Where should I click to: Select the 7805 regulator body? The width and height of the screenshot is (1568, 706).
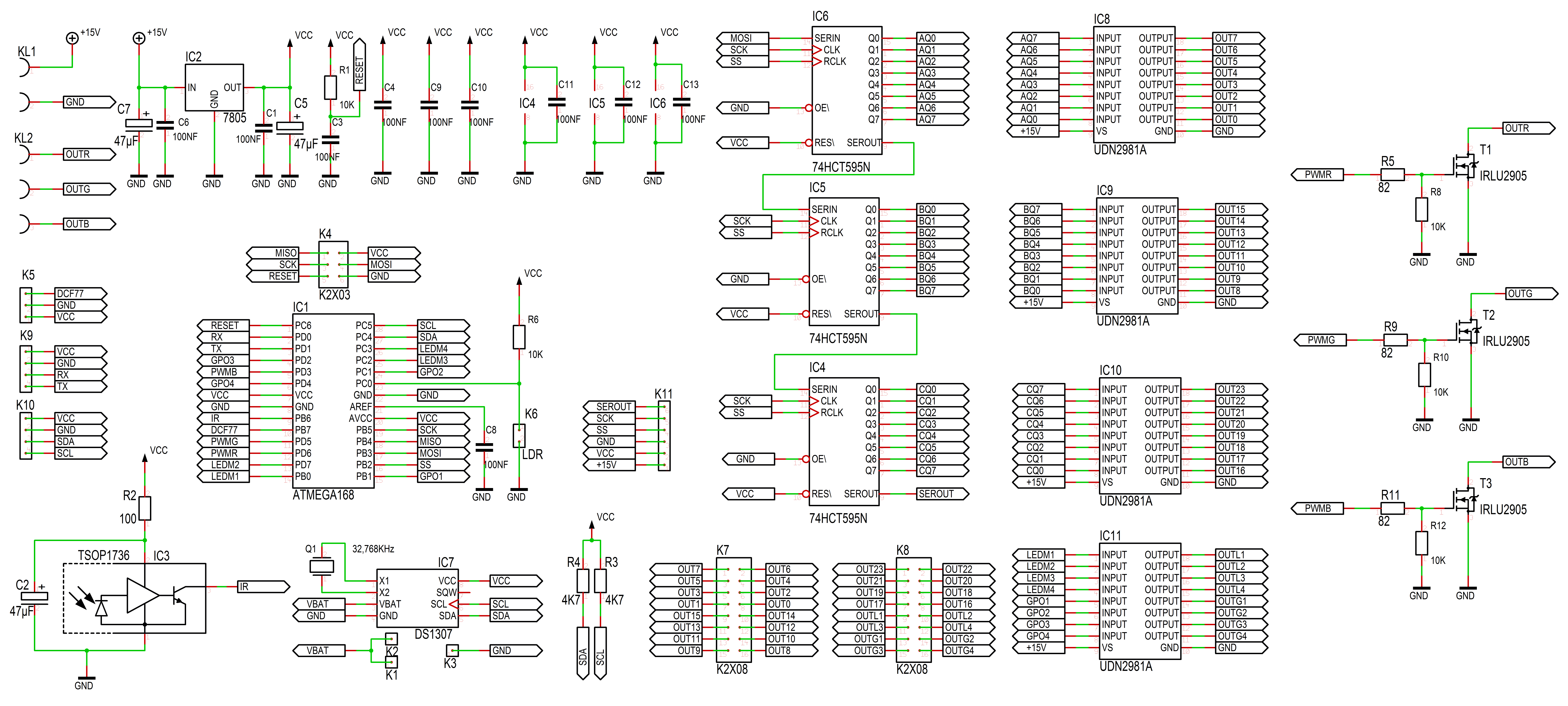(x=214, y=88)
